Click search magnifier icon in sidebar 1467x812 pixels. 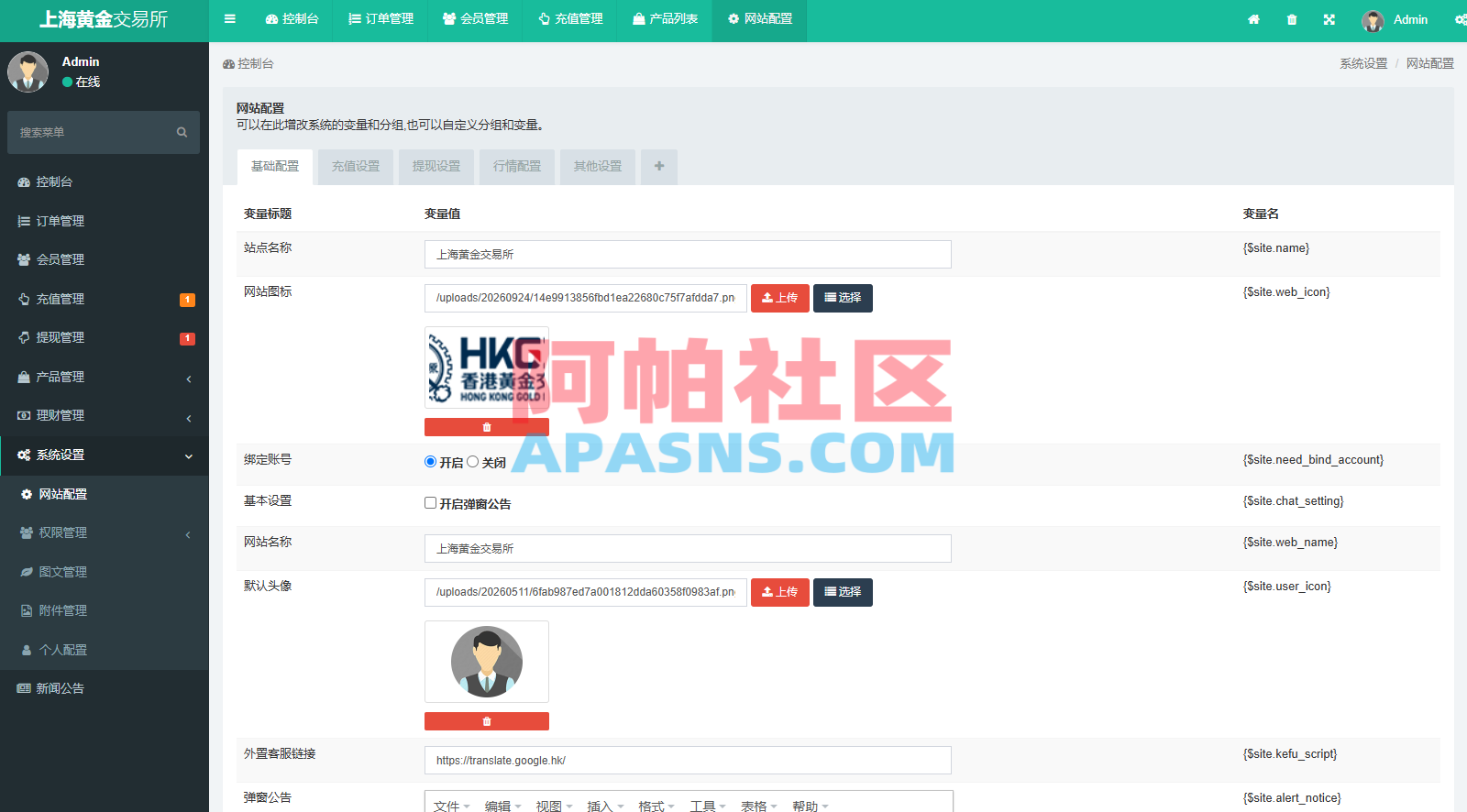tap(182, 132)
